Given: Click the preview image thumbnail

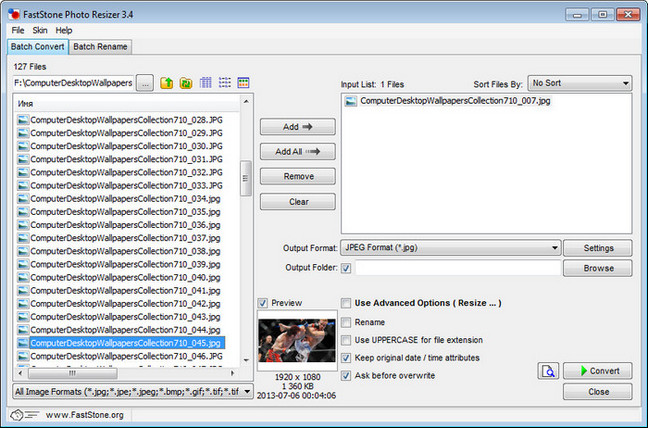Looking at the screenshot, I should [297, 340].
